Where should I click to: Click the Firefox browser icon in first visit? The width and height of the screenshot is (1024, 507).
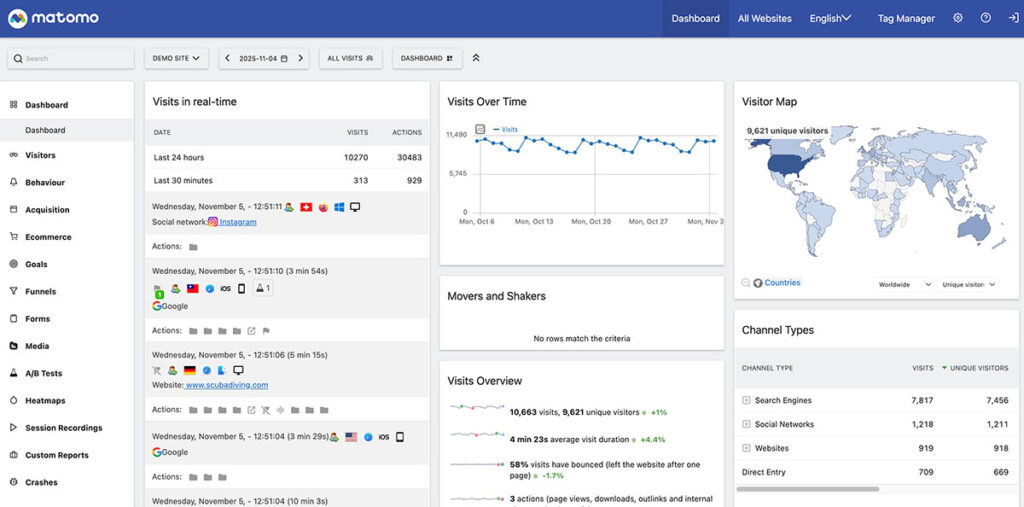(x=323, y=207)
